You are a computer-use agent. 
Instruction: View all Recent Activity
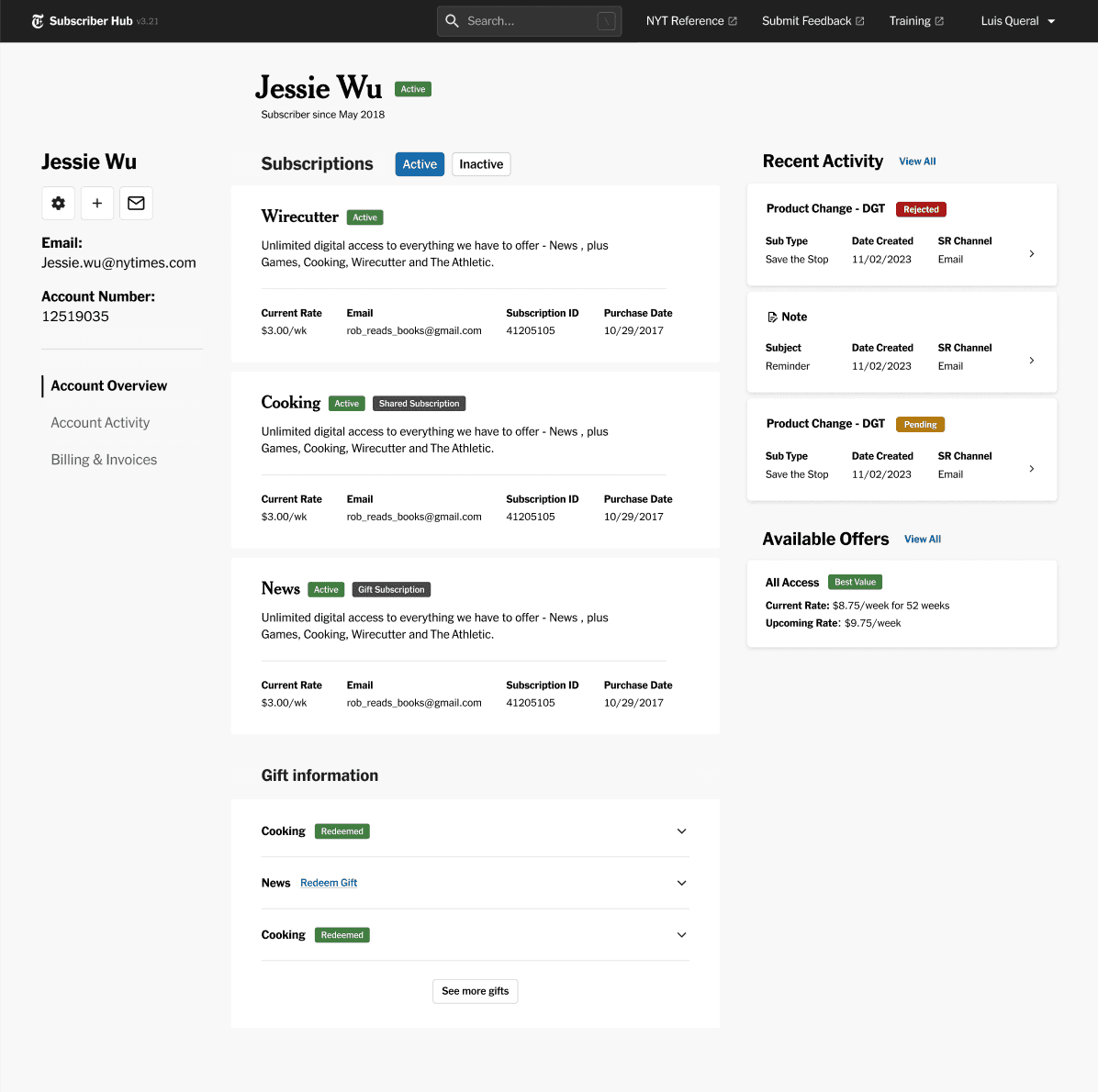click(x=917, y=162)
